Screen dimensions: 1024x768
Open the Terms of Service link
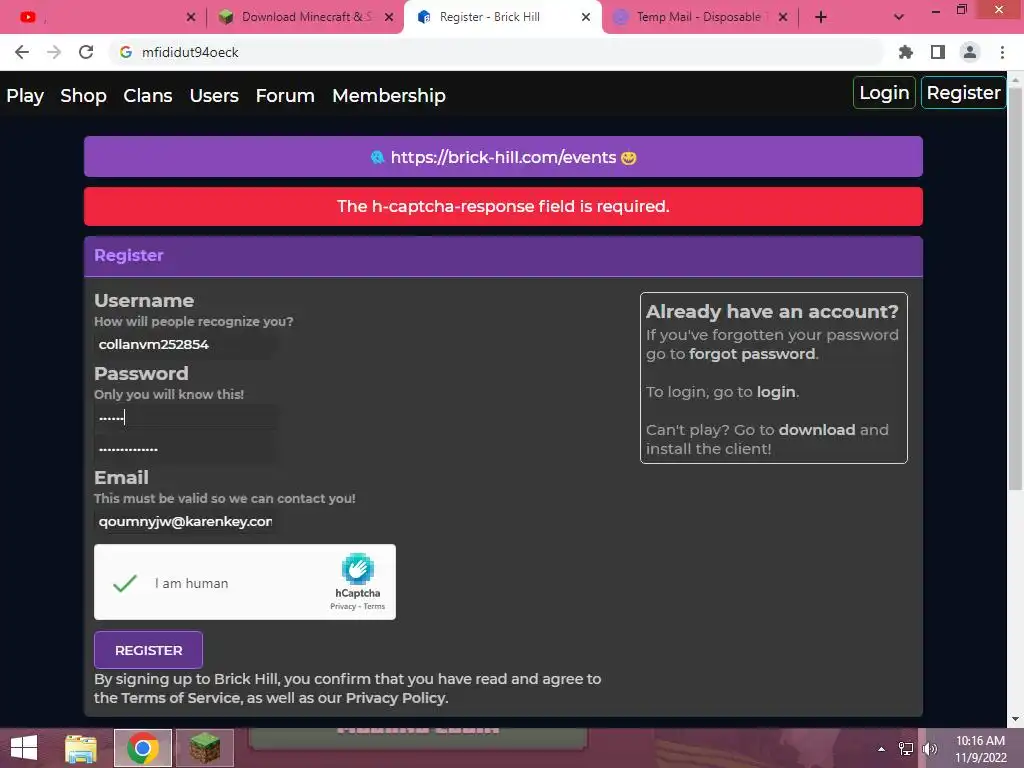point(181,698)
